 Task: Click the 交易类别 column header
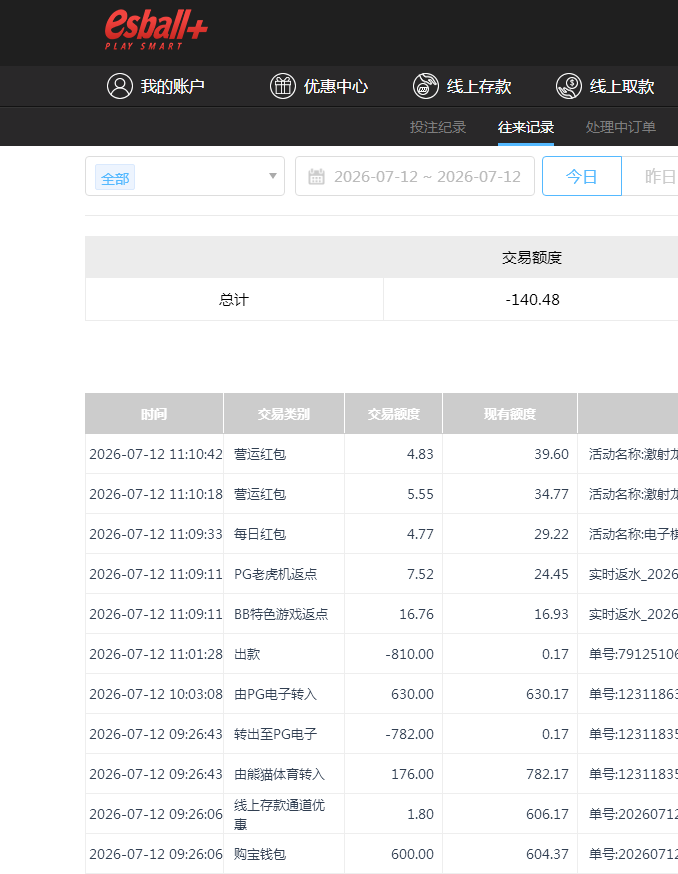284,414
